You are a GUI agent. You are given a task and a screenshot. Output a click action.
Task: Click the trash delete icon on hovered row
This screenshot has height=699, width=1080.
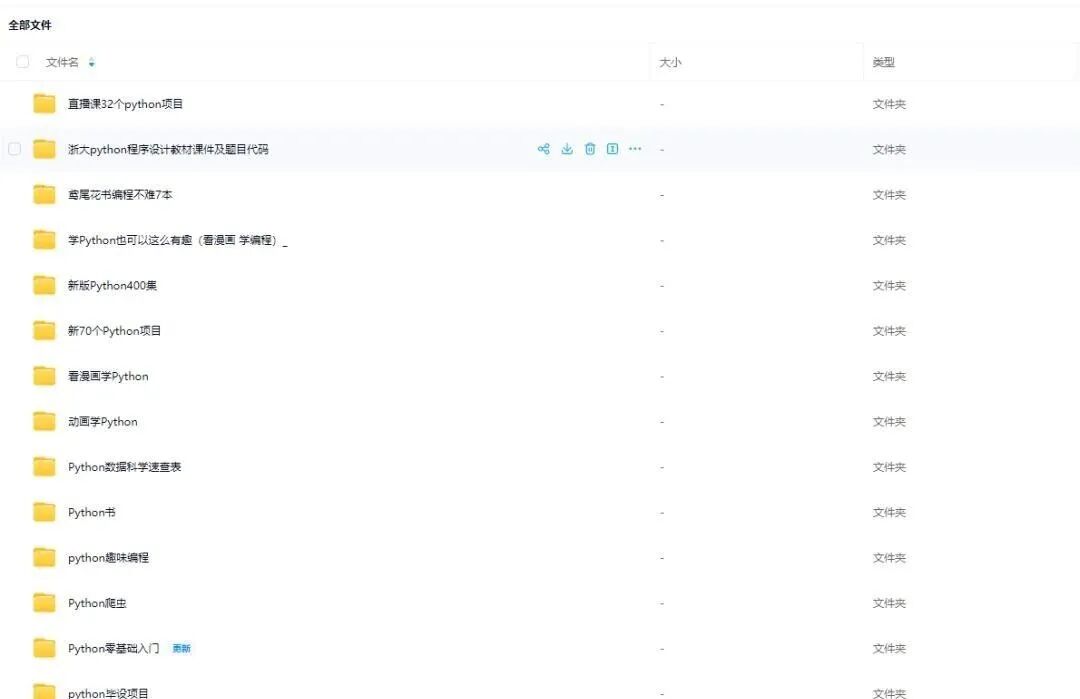590,149
